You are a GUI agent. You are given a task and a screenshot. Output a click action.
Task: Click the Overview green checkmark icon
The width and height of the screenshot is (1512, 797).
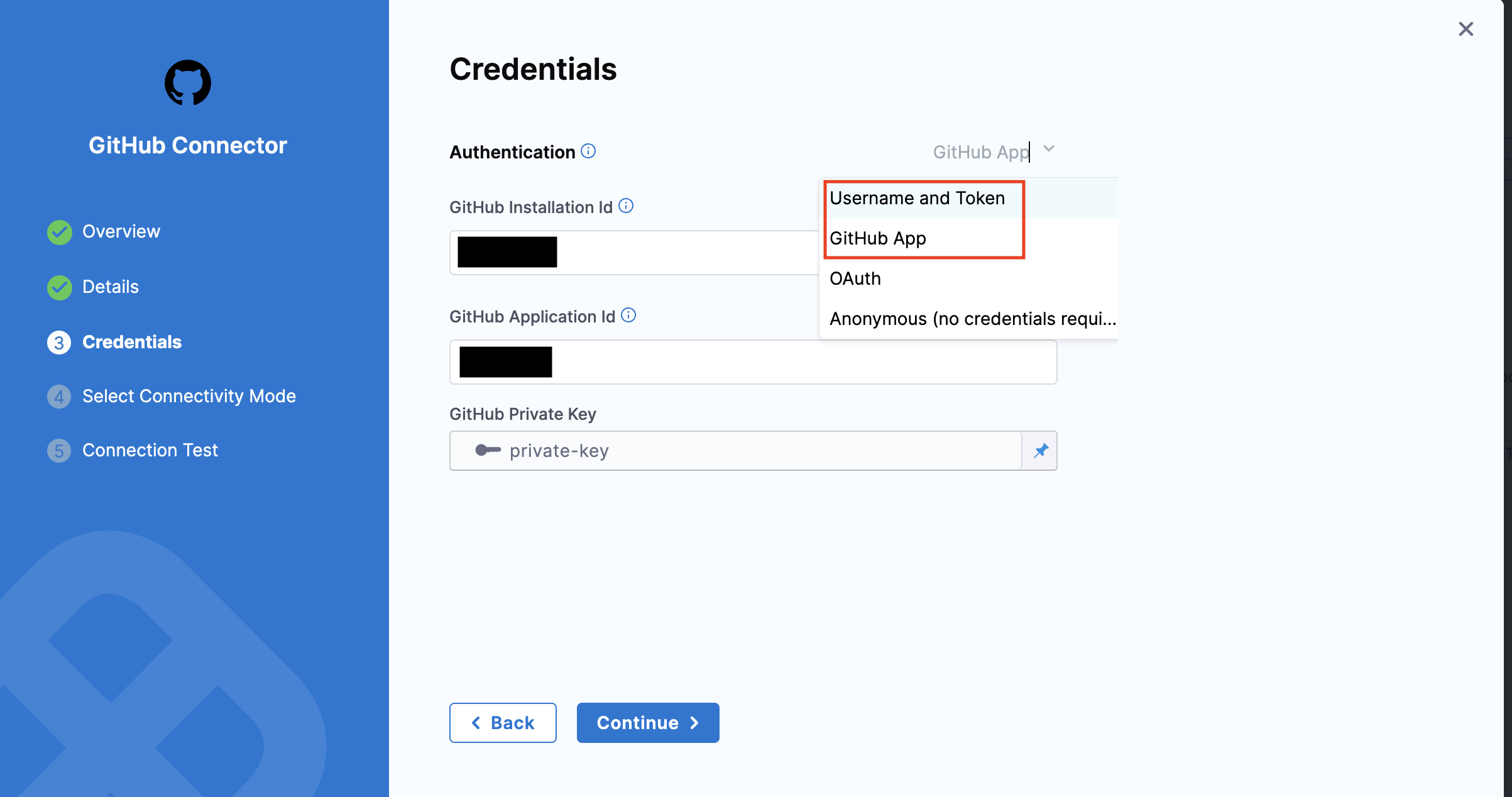60,232
